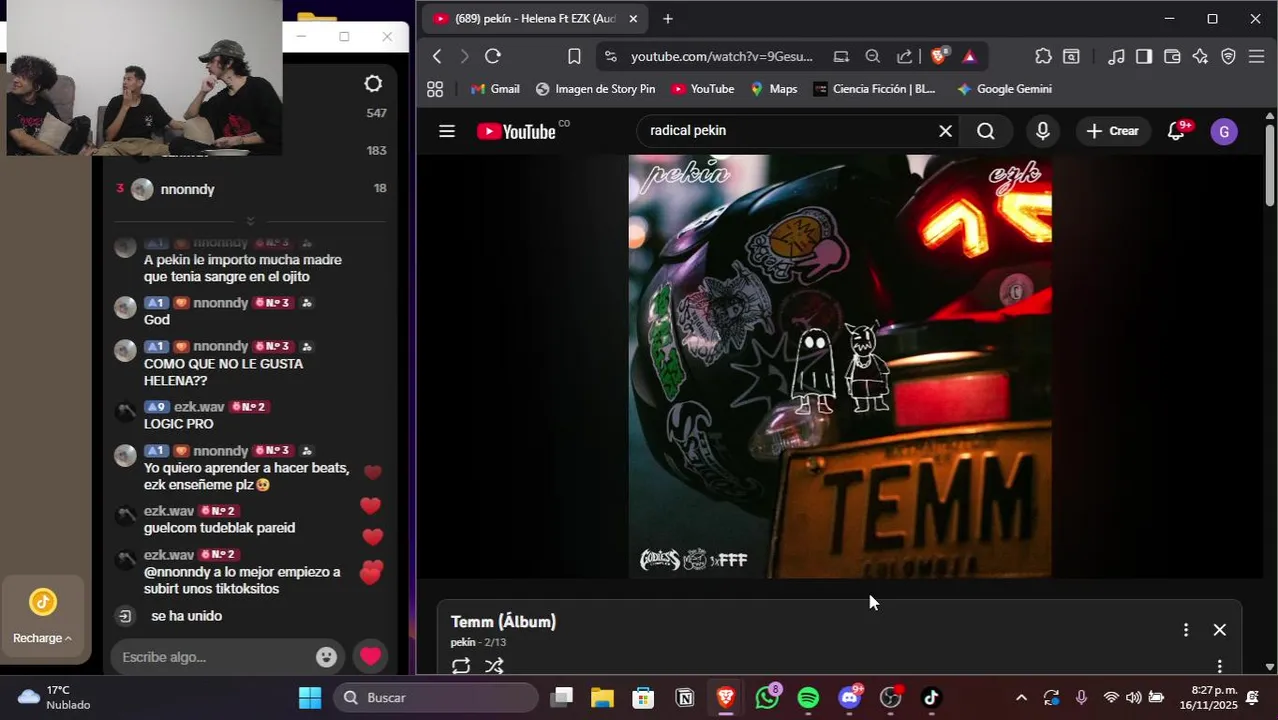Bookmark this page in Brave
Image resolution: width=1278 pixels, height=720 pixels.
[574, 57]
